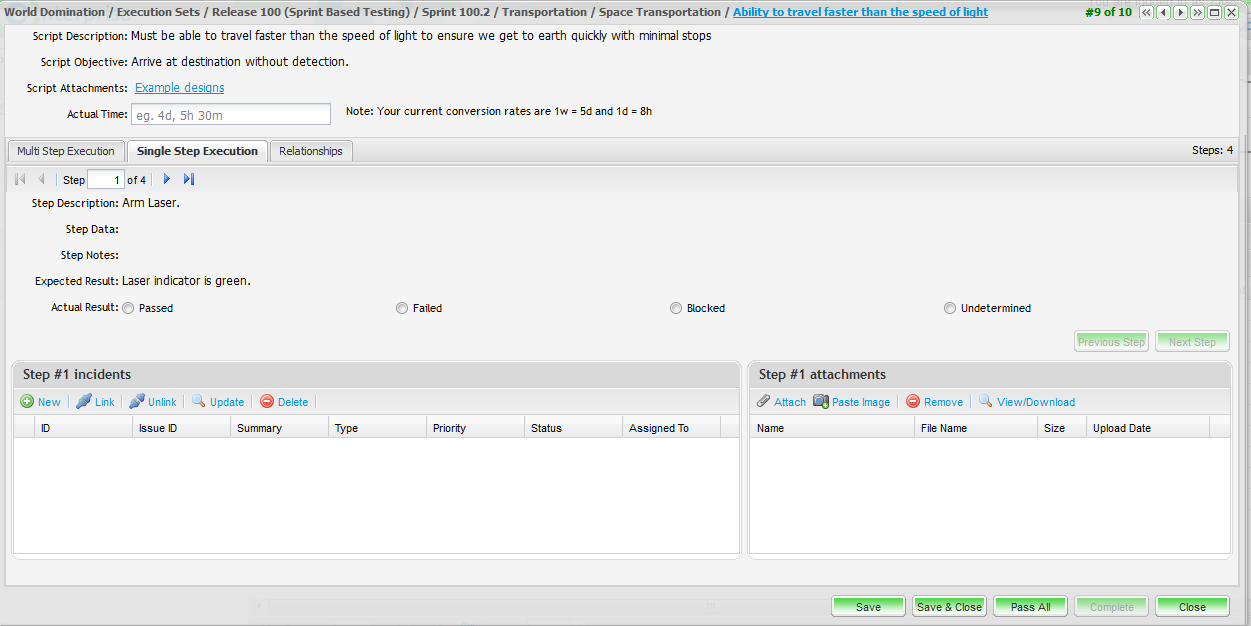Screen dimensions: 1251x626
Task: Open the Relationships tab
Action: [x=310, y=151]
